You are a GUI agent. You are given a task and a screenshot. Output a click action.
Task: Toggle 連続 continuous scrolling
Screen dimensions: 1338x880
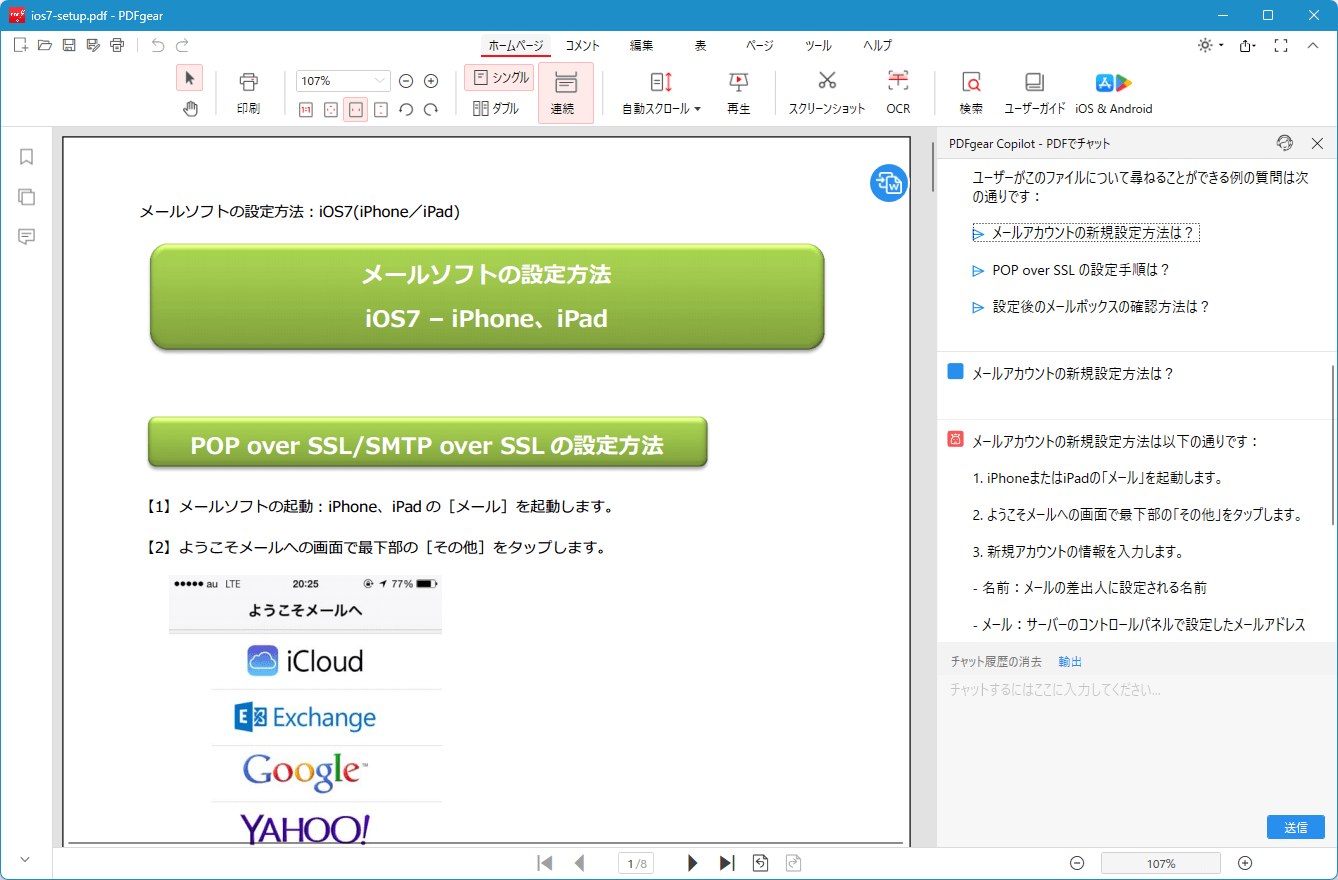(566, 93)
